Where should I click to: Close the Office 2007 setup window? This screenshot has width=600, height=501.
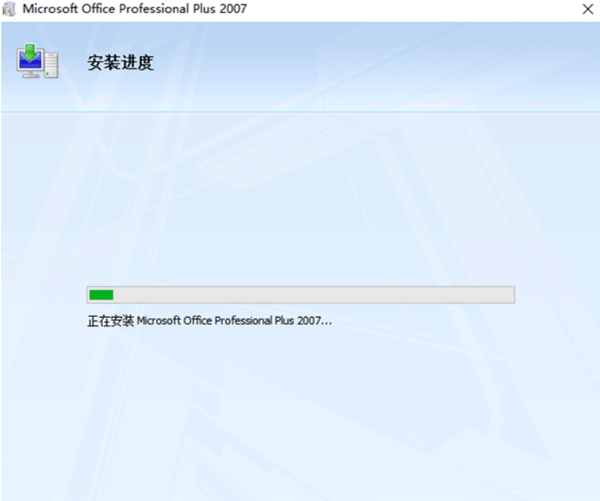[588, 9]
